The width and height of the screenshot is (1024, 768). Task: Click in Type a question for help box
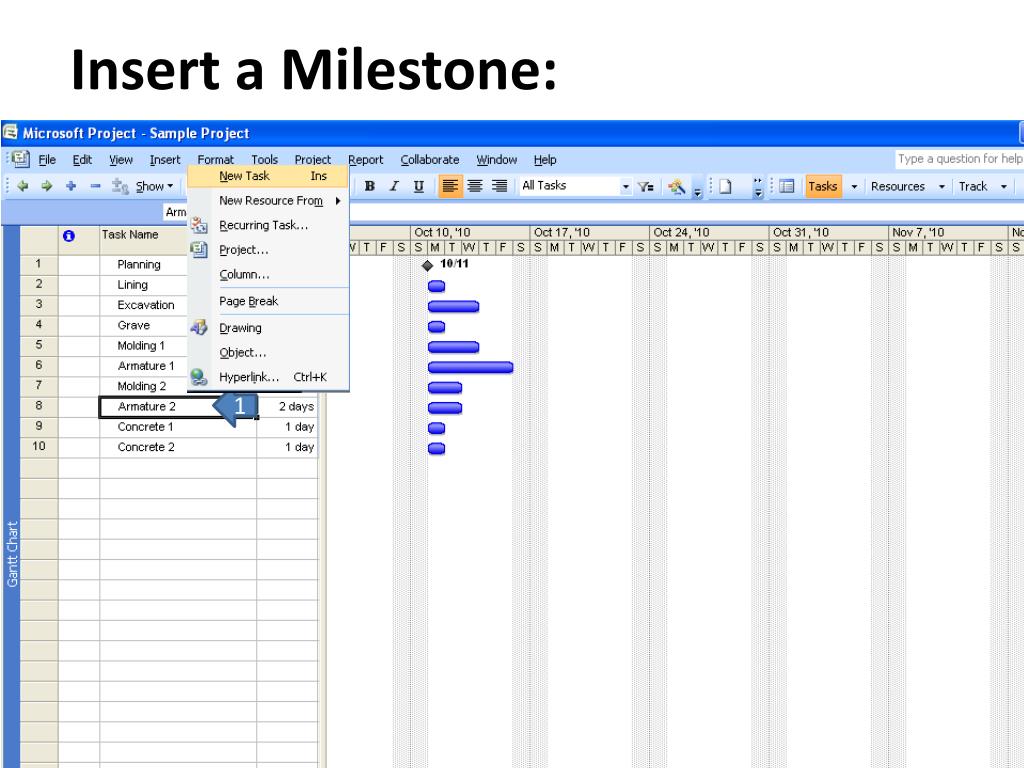pyautogui.click(x=959, y=159)
